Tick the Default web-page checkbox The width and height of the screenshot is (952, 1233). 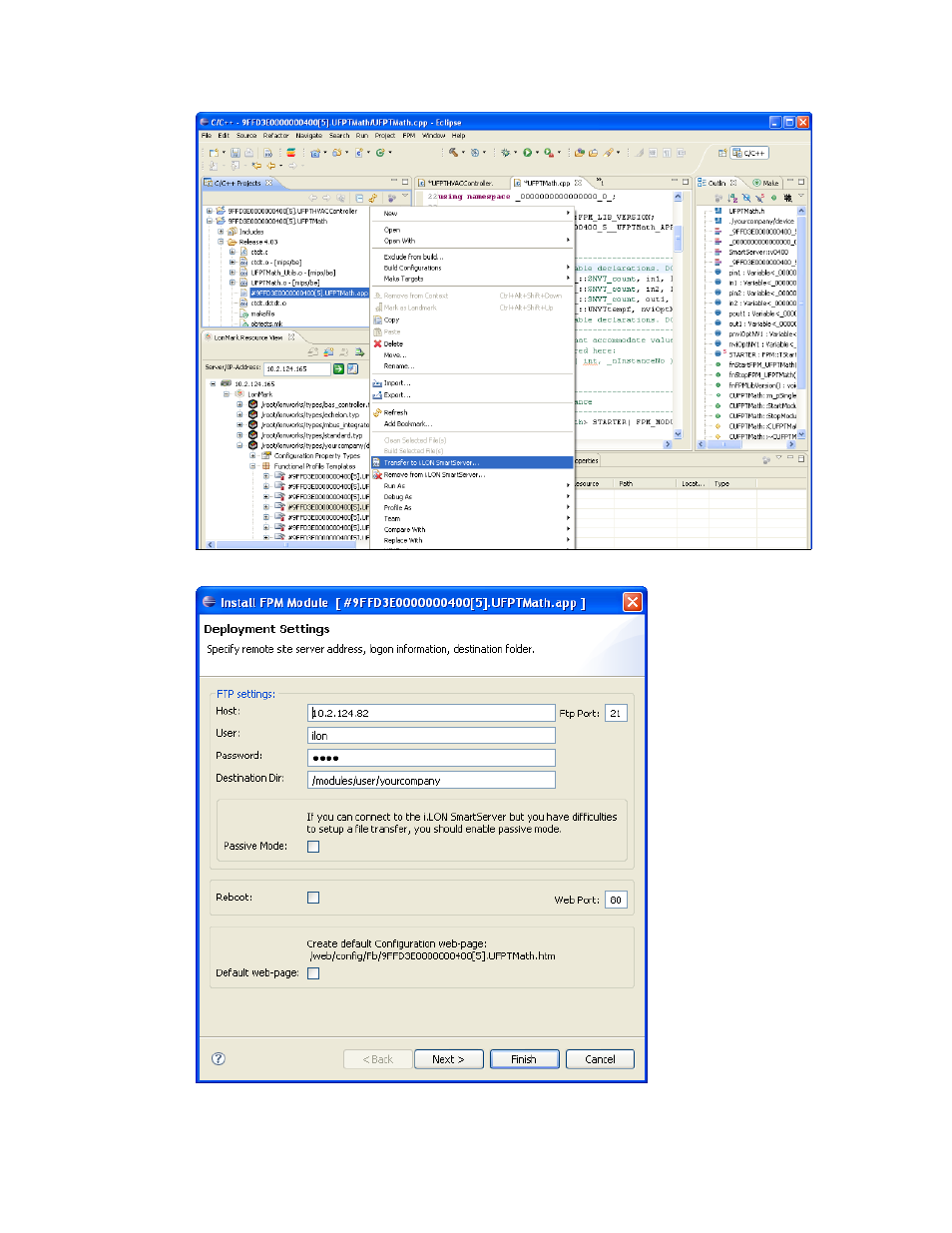pyautogui.click(x=313, y=973)
